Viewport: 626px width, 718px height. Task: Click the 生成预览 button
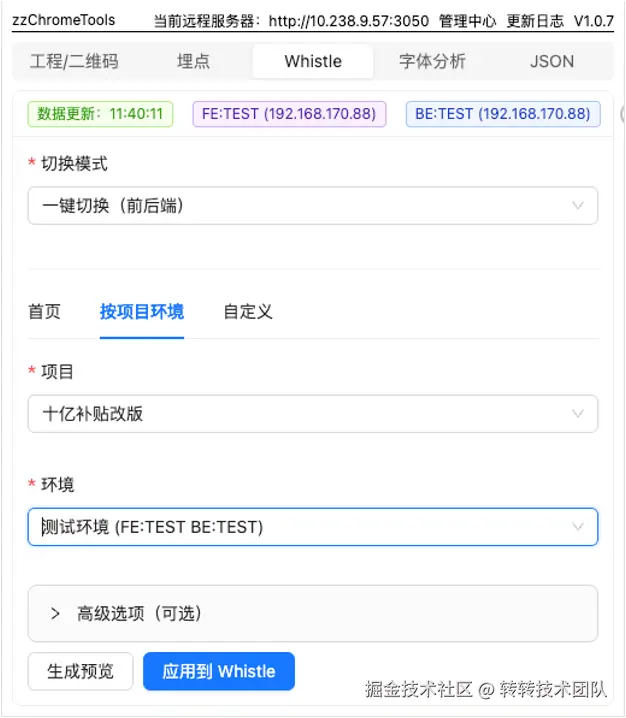coord(80,671)
